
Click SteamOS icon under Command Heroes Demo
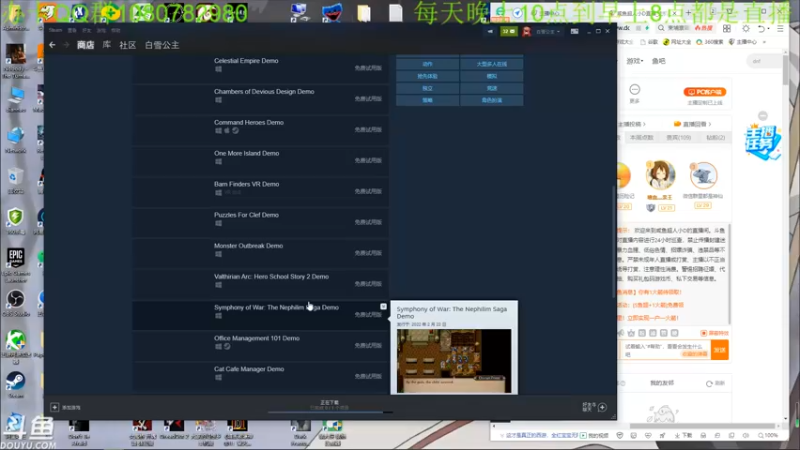[x=235, y=131]
